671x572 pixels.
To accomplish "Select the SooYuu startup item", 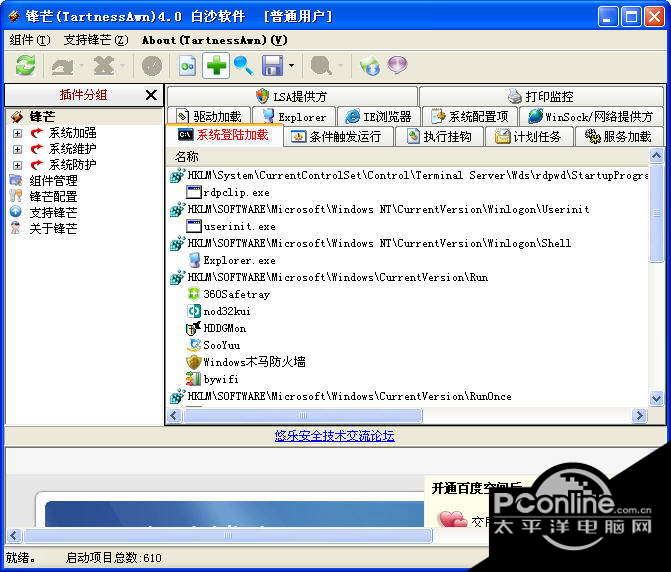I will (x=221, y=345).
